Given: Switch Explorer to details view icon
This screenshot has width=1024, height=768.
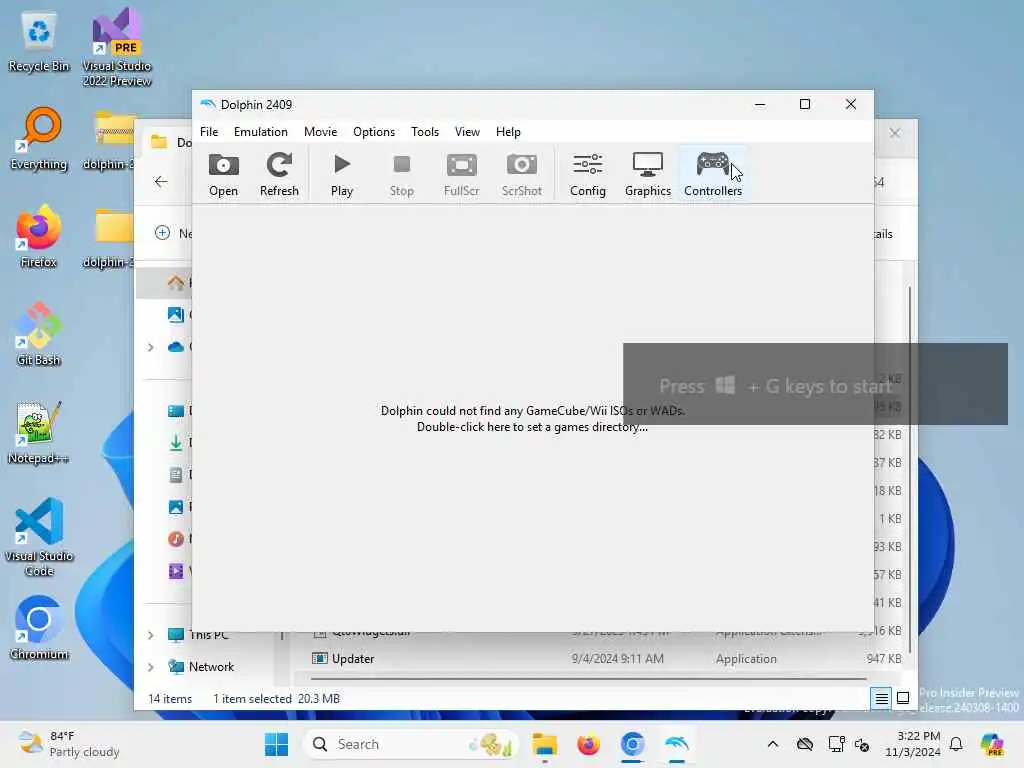Looking at the screenshot, I should pyautogui.click(x=882, y=699).
